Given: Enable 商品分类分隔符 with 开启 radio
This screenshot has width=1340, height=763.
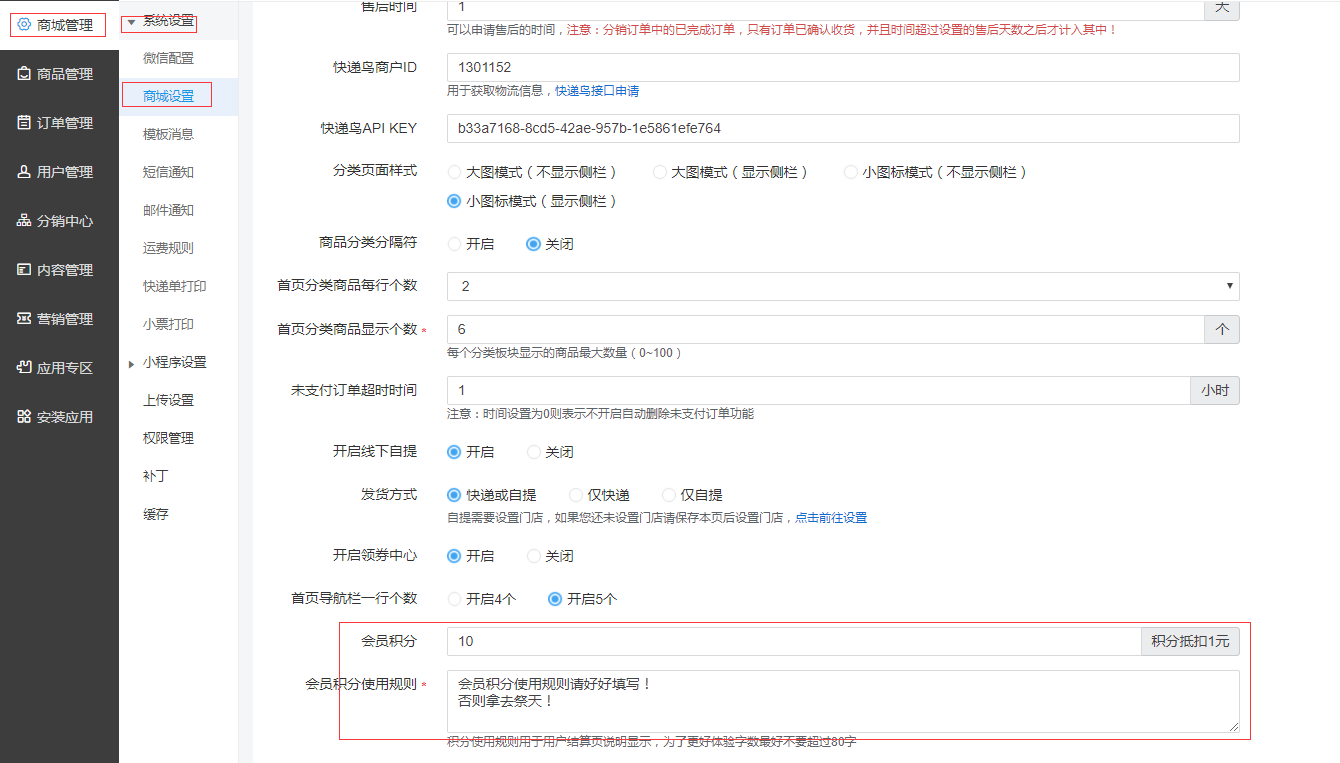Looking at the screenshot, I should click(x=455, y=244).
